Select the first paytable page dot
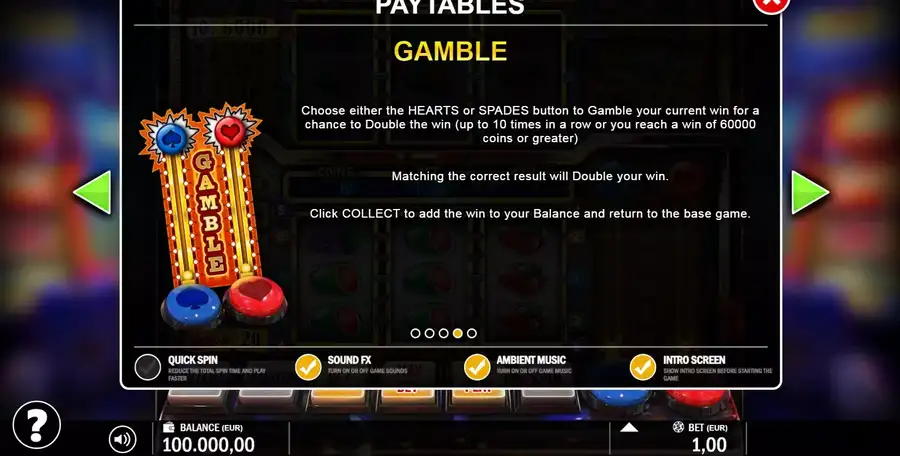 [x=415, y=333]
